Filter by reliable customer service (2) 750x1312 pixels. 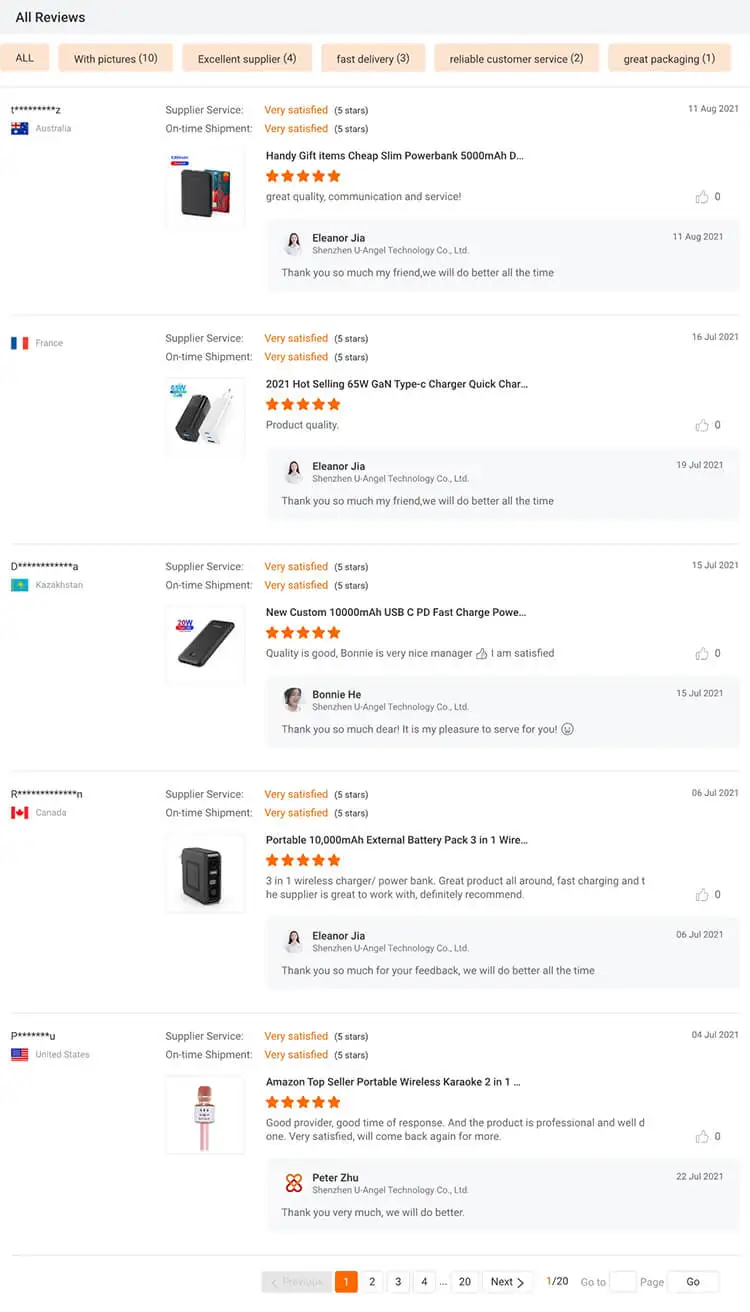(516, 58)
